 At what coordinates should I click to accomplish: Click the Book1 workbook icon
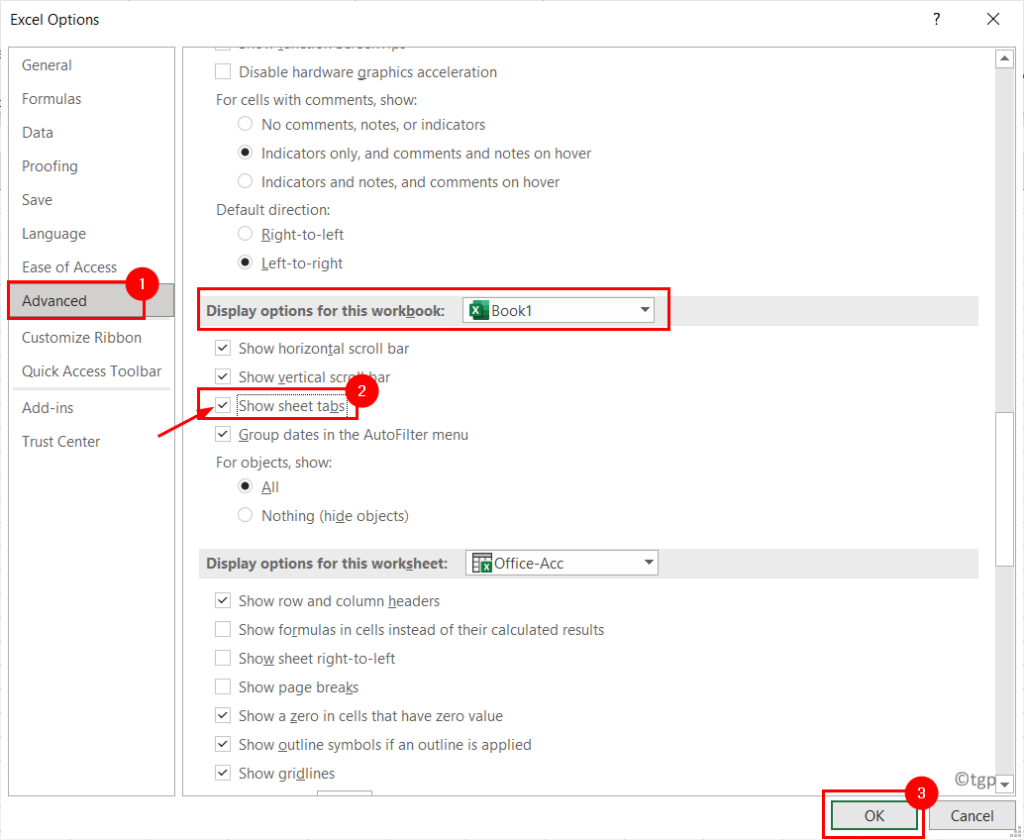tap(478, 309)
